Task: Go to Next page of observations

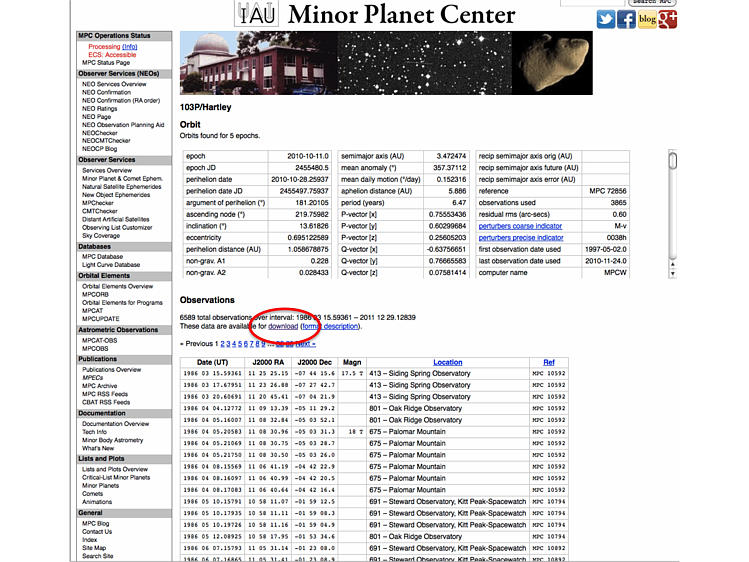Action: click(x=305, y=344)
